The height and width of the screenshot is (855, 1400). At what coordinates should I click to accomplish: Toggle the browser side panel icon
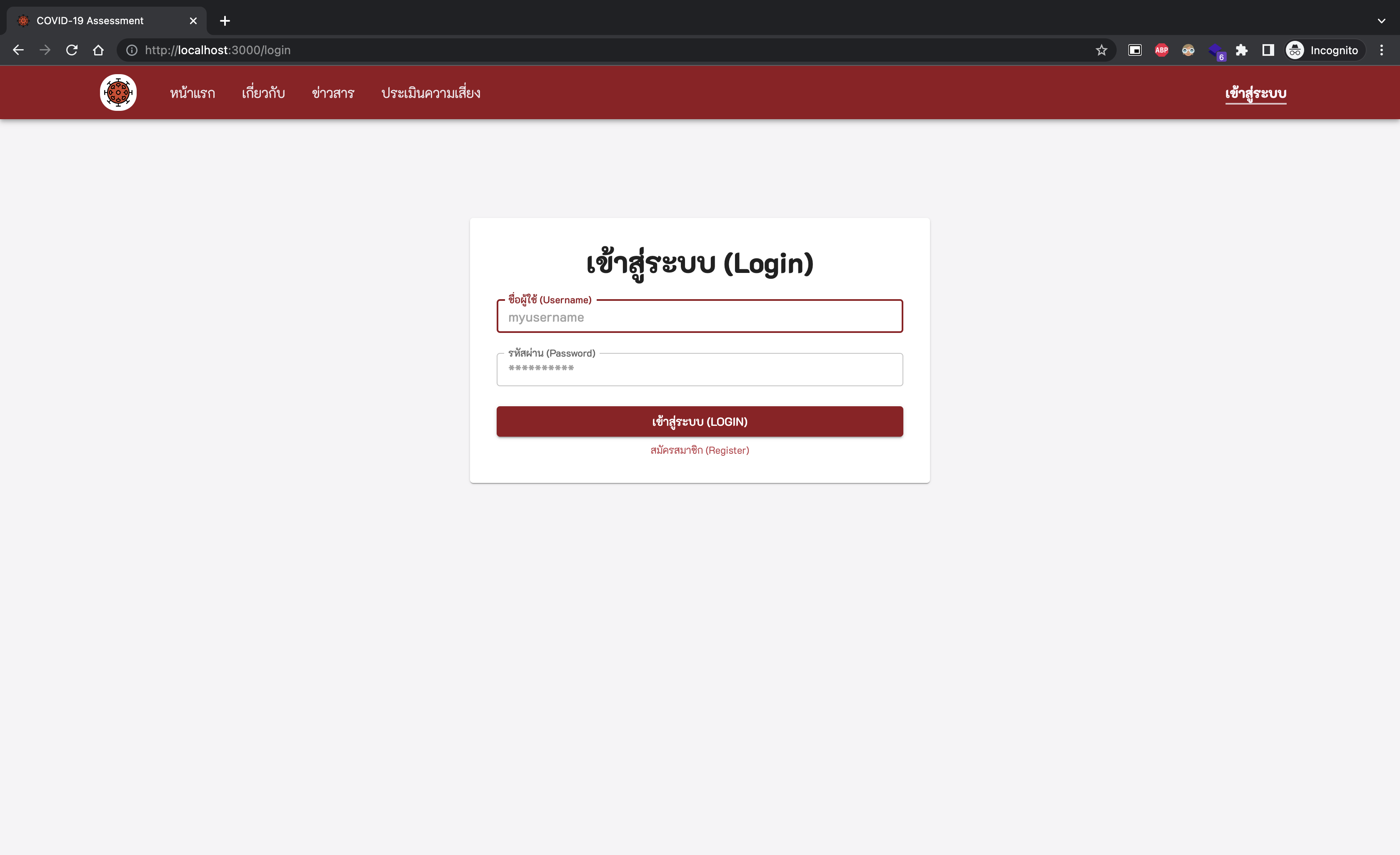1268,50
